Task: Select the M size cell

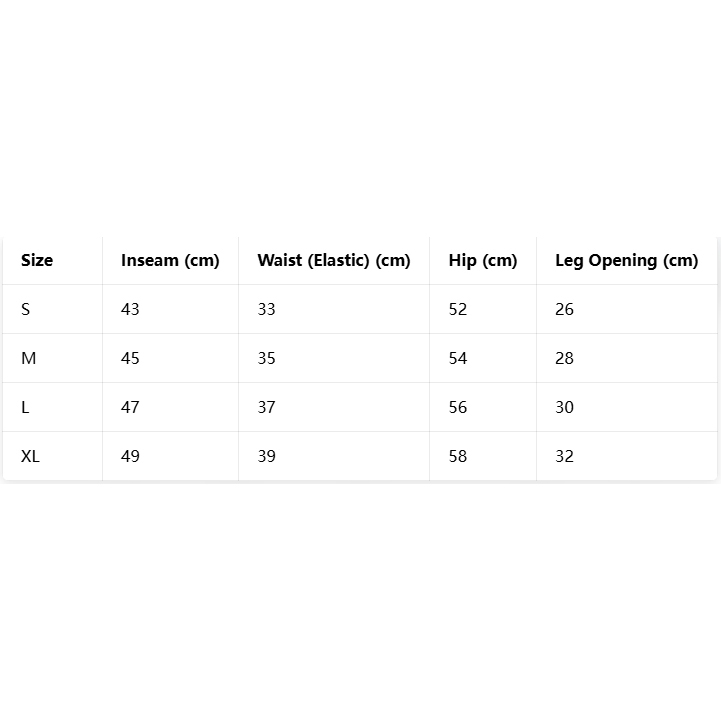Action: tap(29, 358)
